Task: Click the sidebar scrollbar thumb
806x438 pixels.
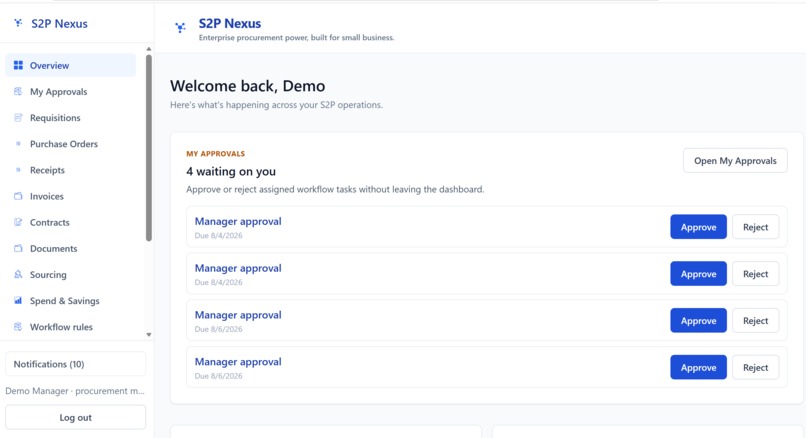Action: click(149, 148)
